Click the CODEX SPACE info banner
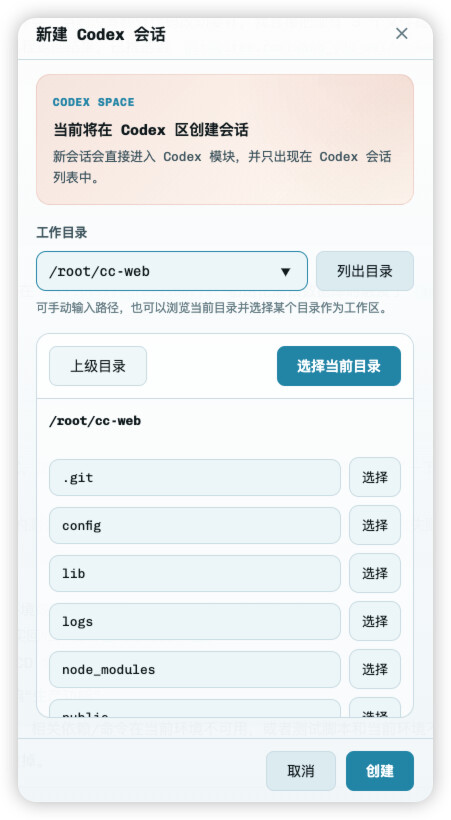The width and height of the screenshot is (451, 820). click(225, 139)
